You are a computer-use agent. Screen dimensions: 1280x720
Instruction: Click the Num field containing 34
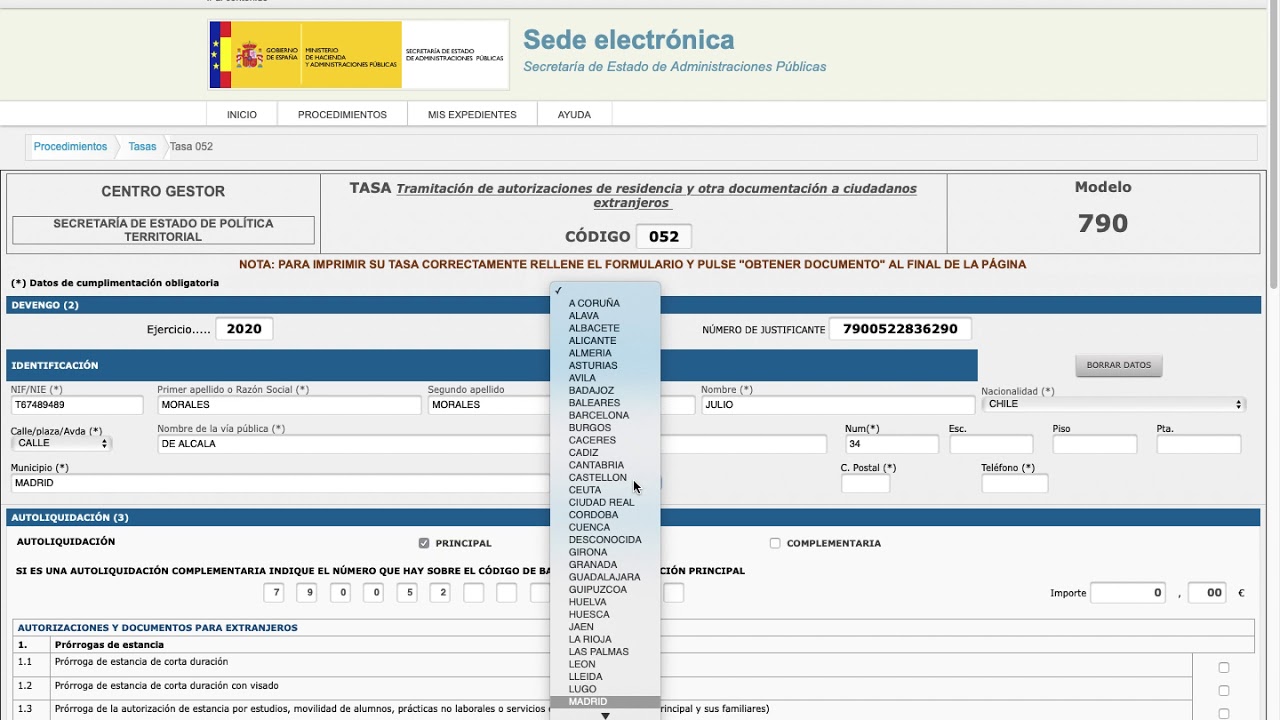[x=891, y=444]
